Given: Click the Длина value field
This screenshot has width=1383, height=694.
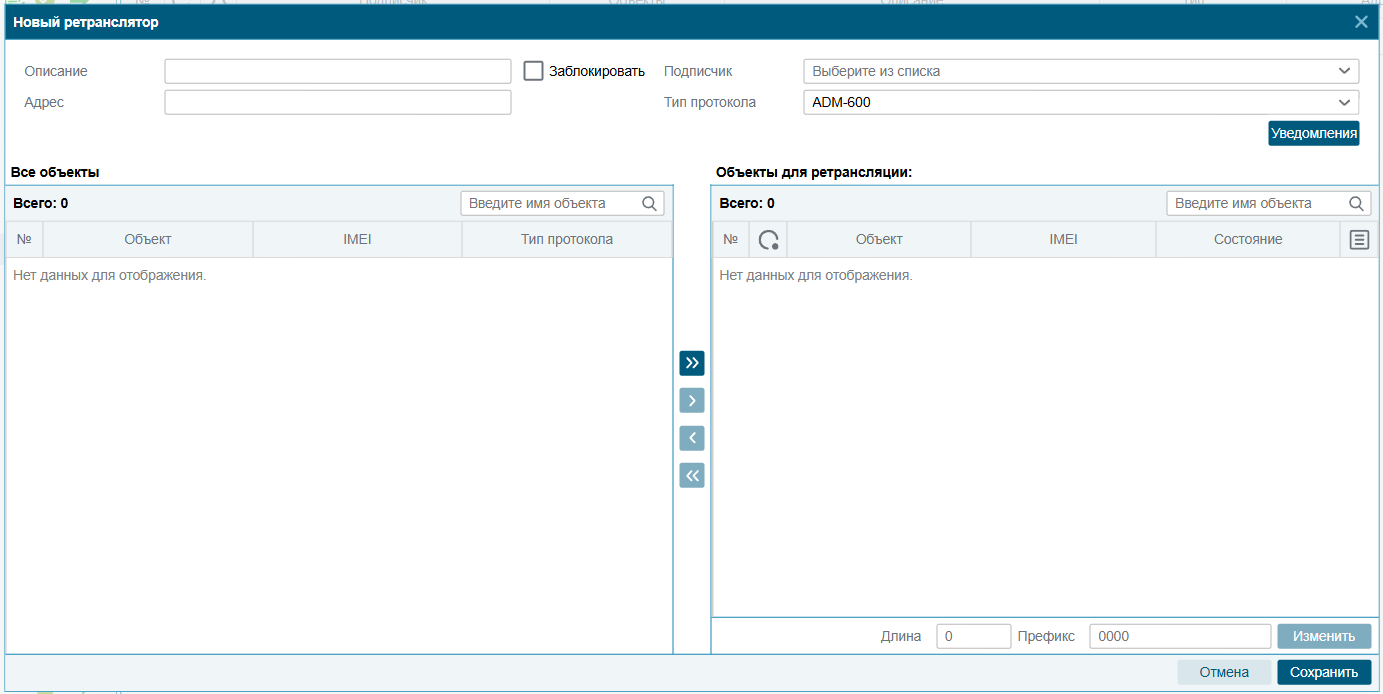Looking at the screenshot, I should [974, 636].
